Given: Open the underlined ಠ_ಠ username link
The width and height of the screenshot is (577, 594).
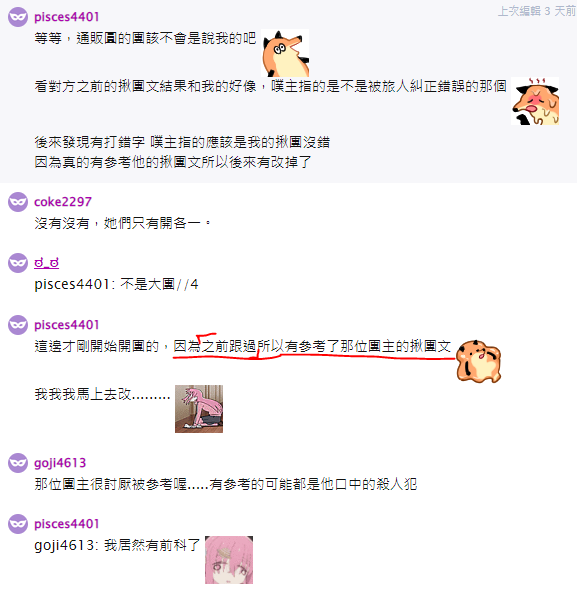Looking at the screenshot, I should click(x=47, y=263).
